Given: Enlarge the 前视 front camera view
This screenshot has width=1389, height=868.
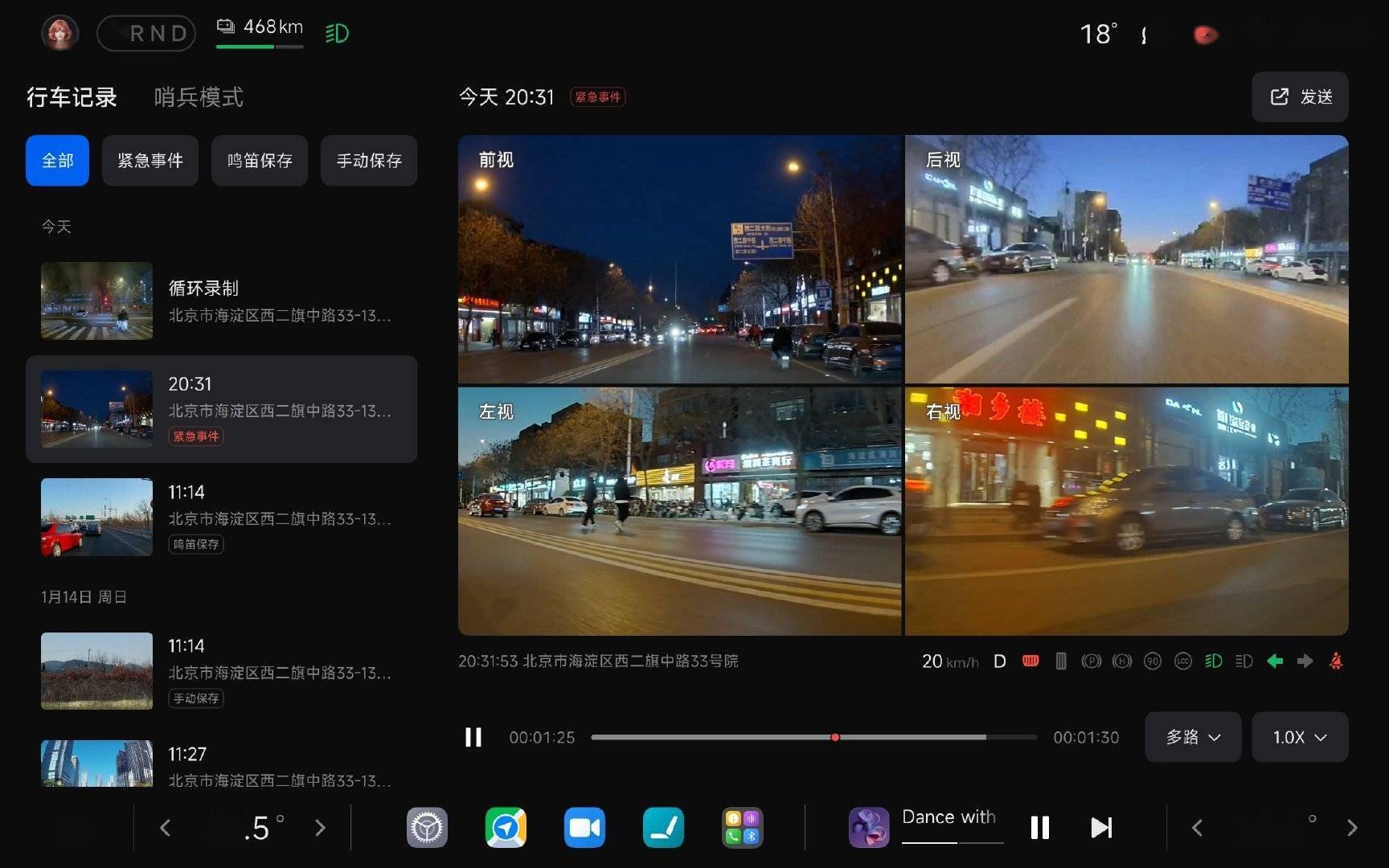Looking at the screenshot, I should click(x=680, y=259).
